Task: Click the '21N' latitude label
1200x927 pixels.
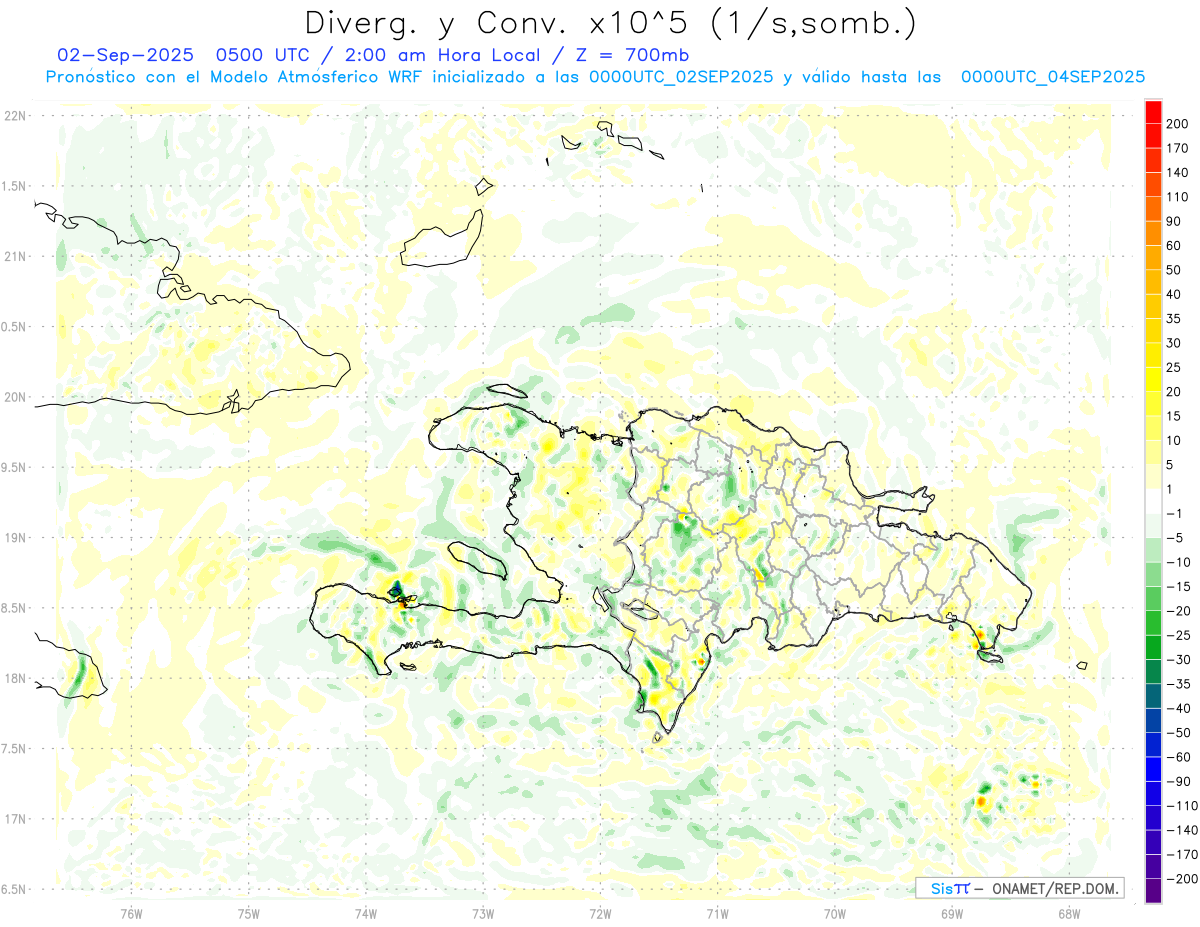Action: (x=15, y=256)
